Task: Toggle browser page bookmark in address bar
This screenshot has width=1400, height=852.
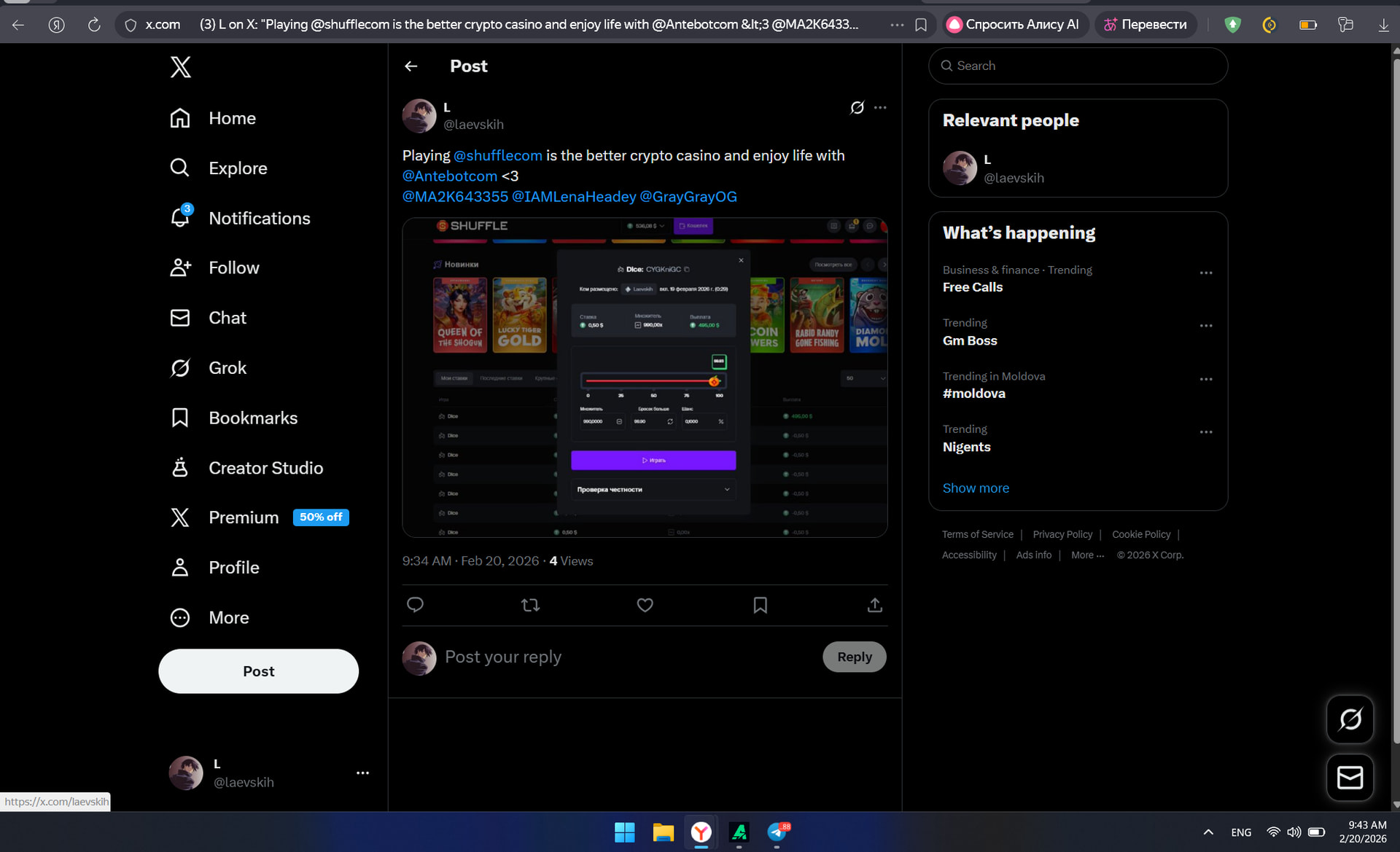Action: (921, 25)
